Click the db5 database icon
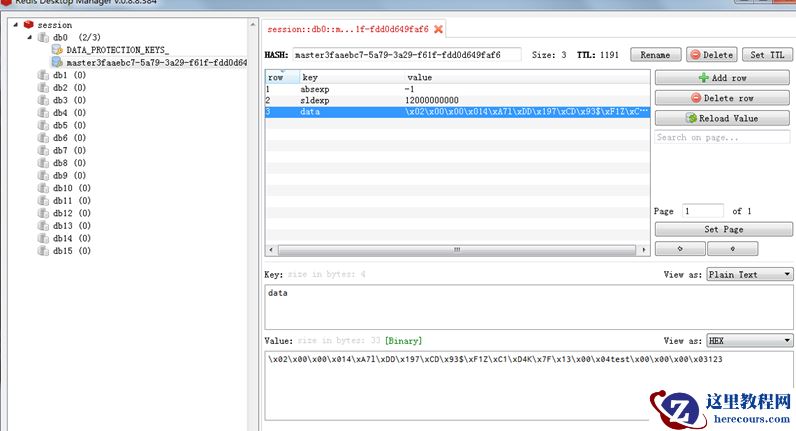Image resolution: width=796 pixels, height=431 pixels. pos(43,125)
